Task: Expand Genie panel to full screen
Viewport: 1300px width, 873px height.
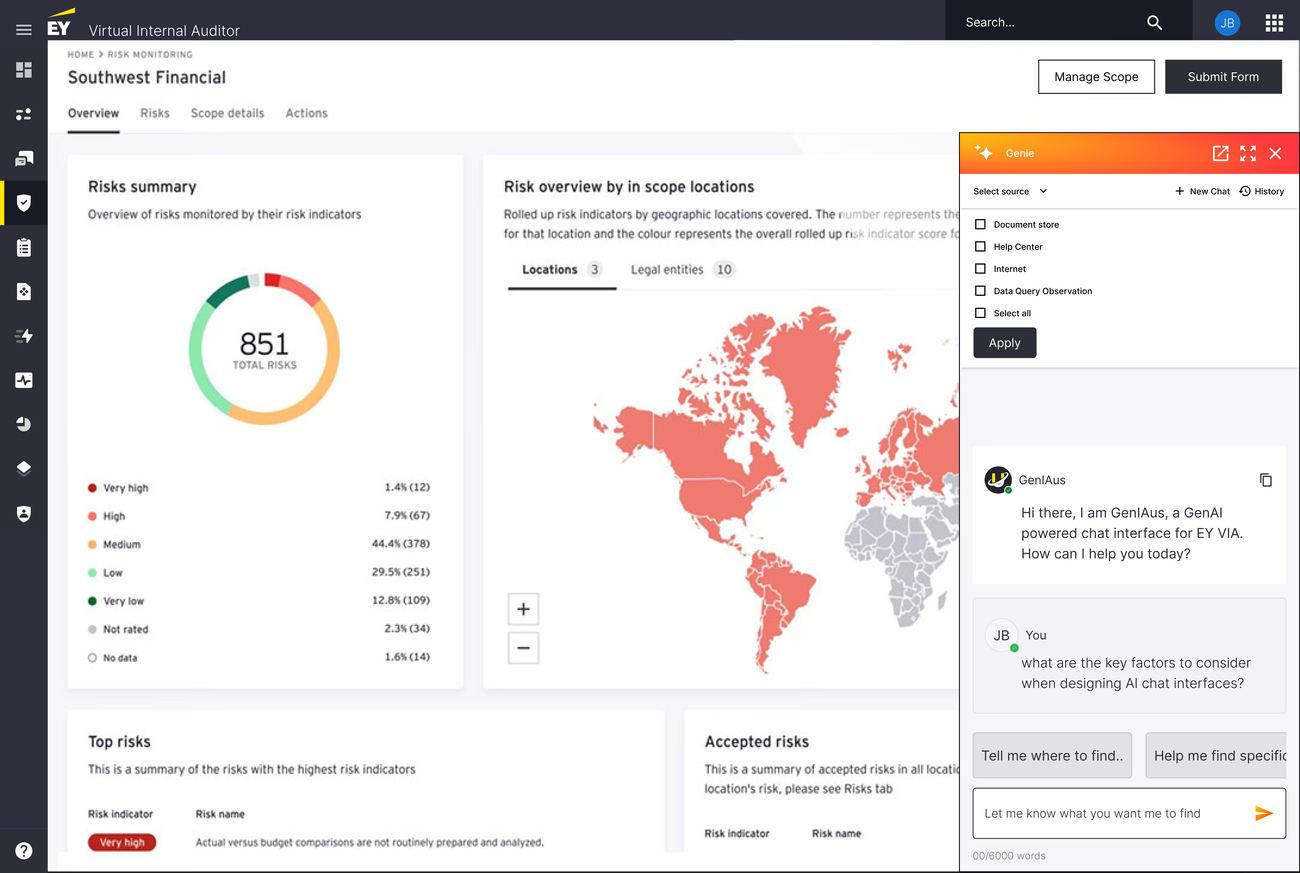Action: pos(1248,153)
